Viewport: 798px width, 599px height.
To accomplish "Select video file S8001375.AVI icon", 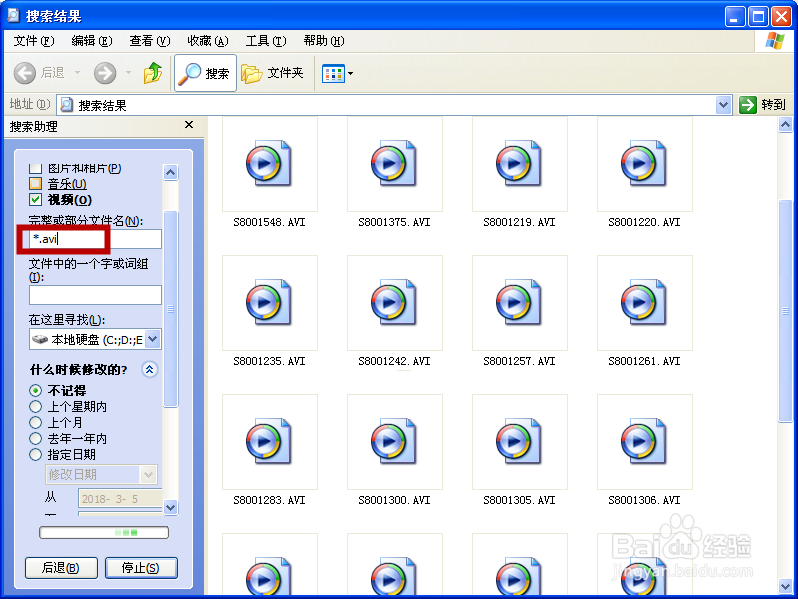I will (395, 164).
